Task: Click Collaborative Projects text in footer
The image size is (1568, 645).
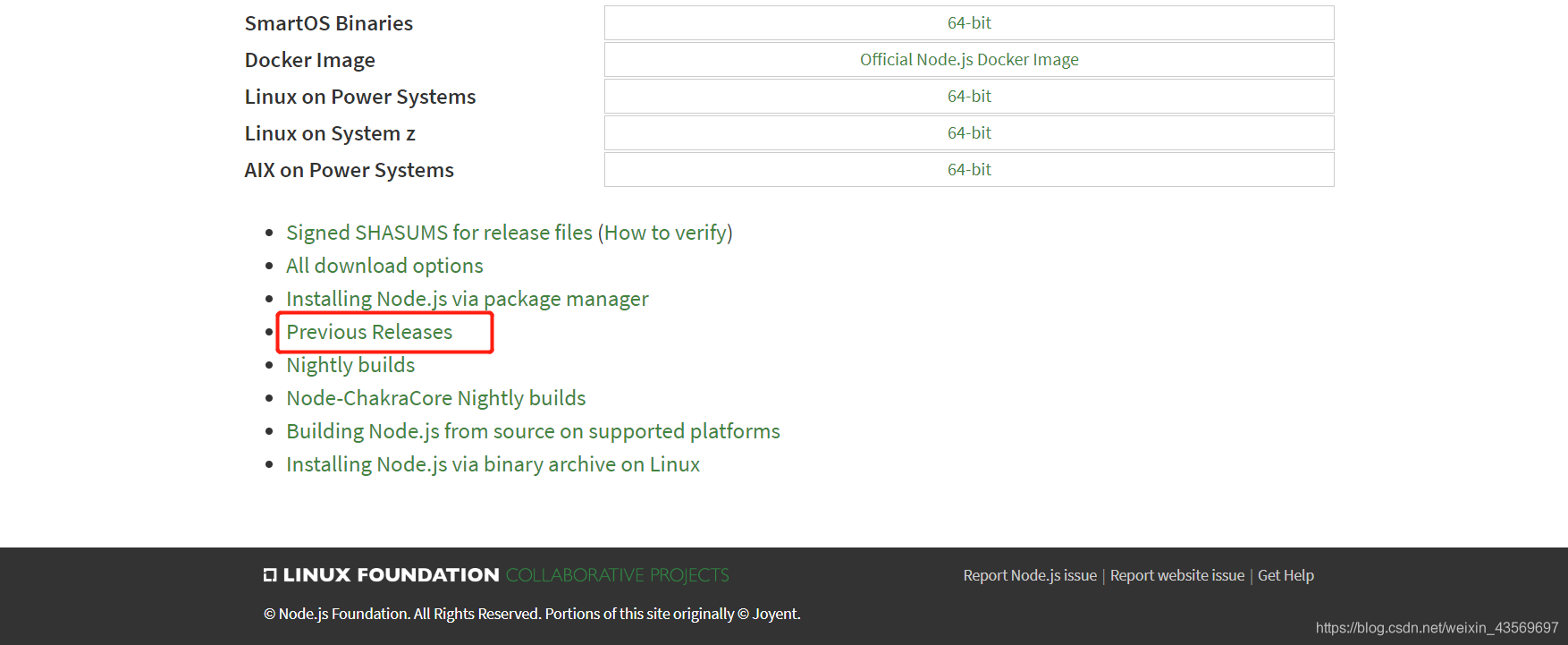Action: tap(618, 575)
